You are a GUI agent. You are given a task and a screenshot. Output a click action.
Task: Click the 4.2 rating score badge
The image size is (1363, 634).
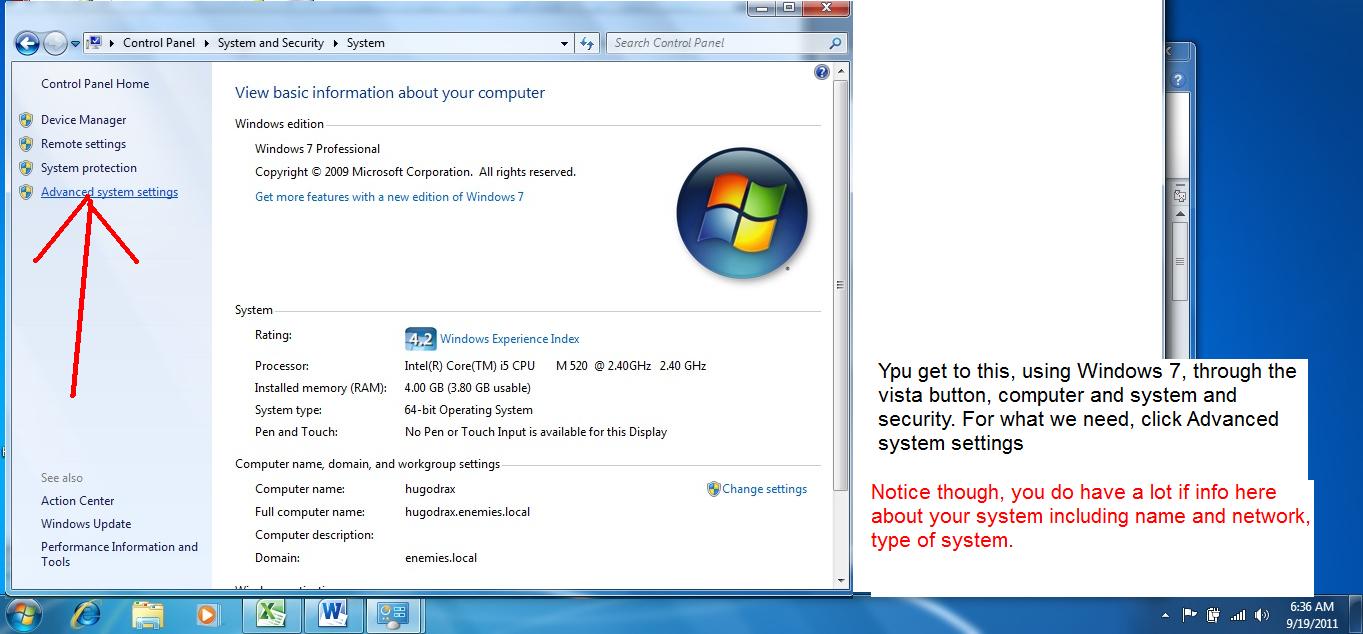tap(420, 339)
